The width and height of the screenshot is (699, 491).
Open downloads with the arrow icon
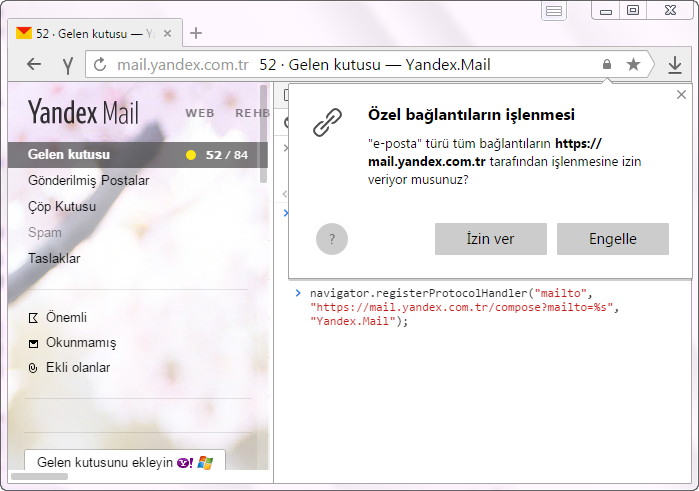pos(675,65)
